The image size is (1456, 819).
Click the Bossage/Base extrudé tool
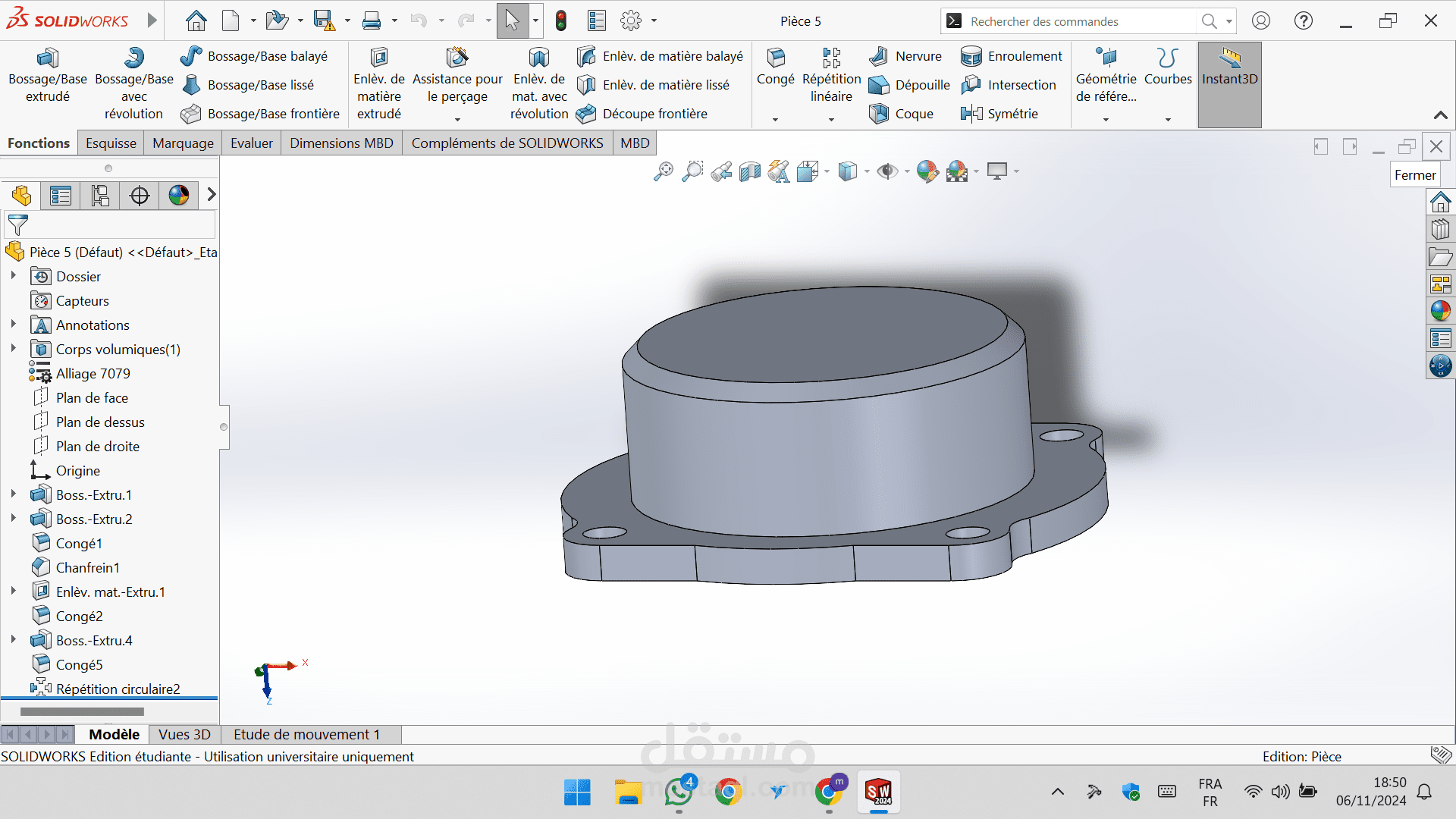[47, 76]
